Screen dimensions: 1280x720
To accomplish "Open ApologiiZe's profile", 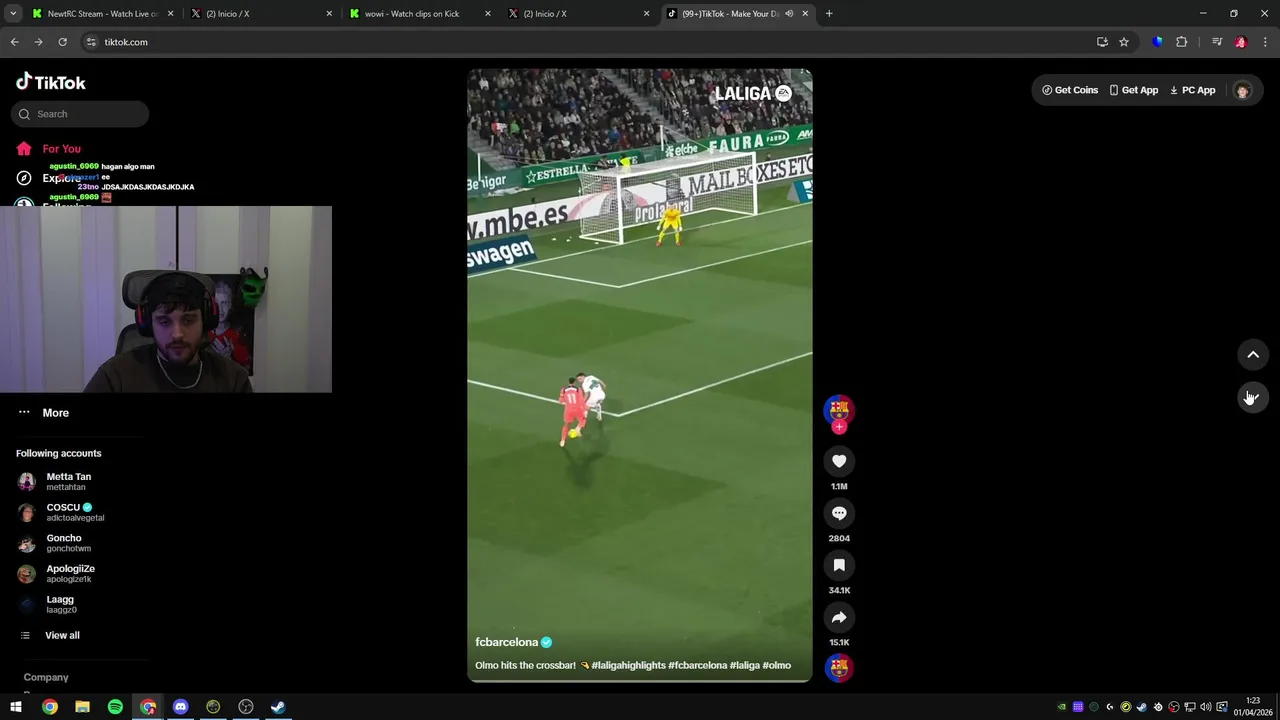I will point(57,574).
